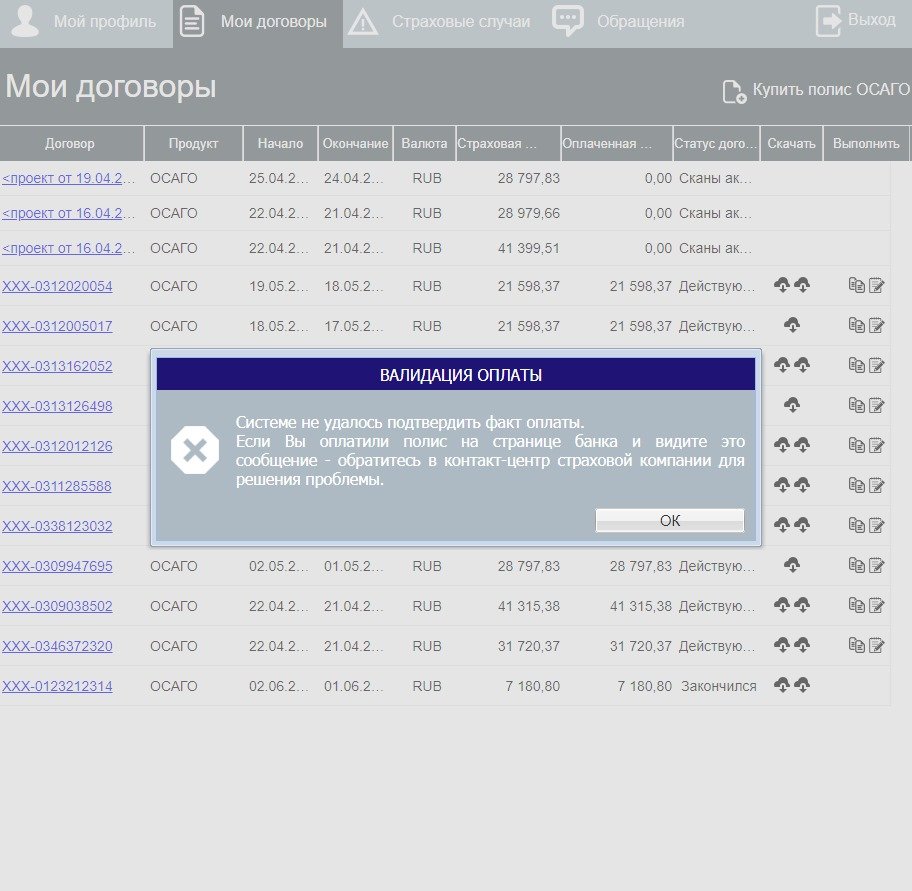Click the copy icon in row XXX-0312020054
The height and width of the screenshot is (891, 912).
coord(856,286)
